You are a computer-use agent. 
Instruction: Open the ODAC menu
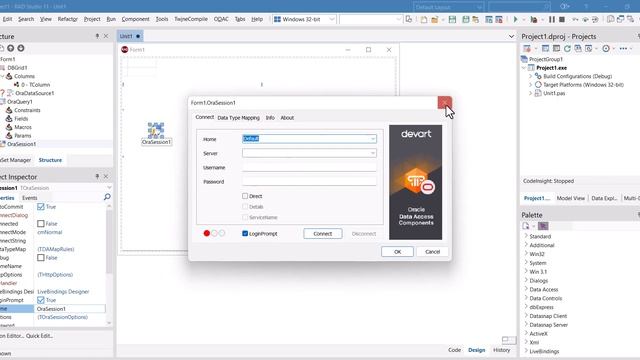[221, 19]
